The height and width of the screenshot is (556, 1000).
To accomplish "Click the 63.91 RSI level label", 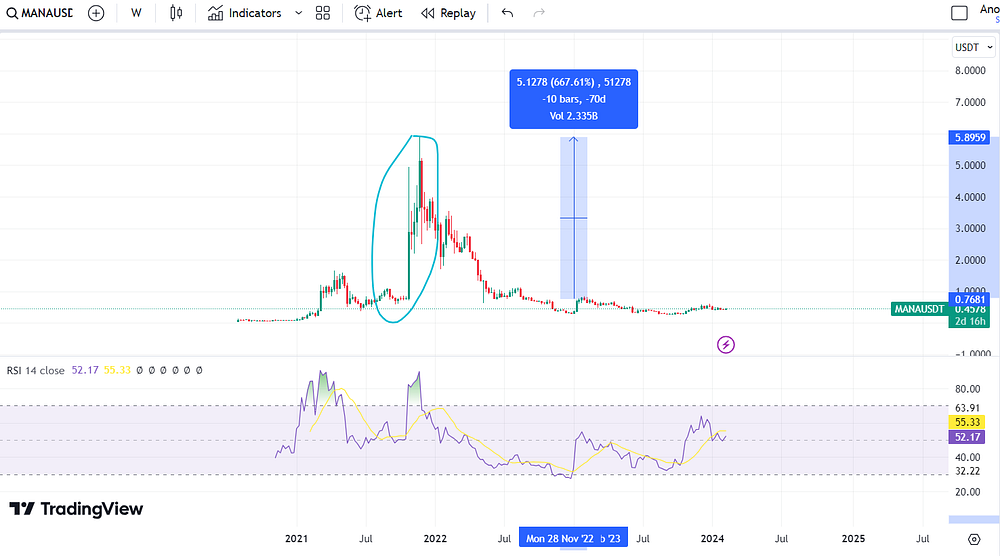I will tap(967, 408).
